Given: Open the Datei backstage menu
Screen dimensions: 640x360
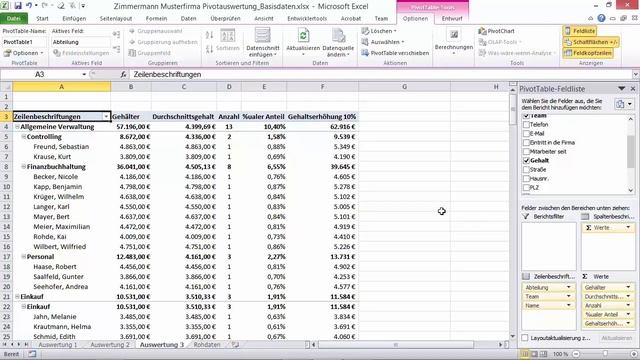Looking at the screenshot, I should (13, 18).
